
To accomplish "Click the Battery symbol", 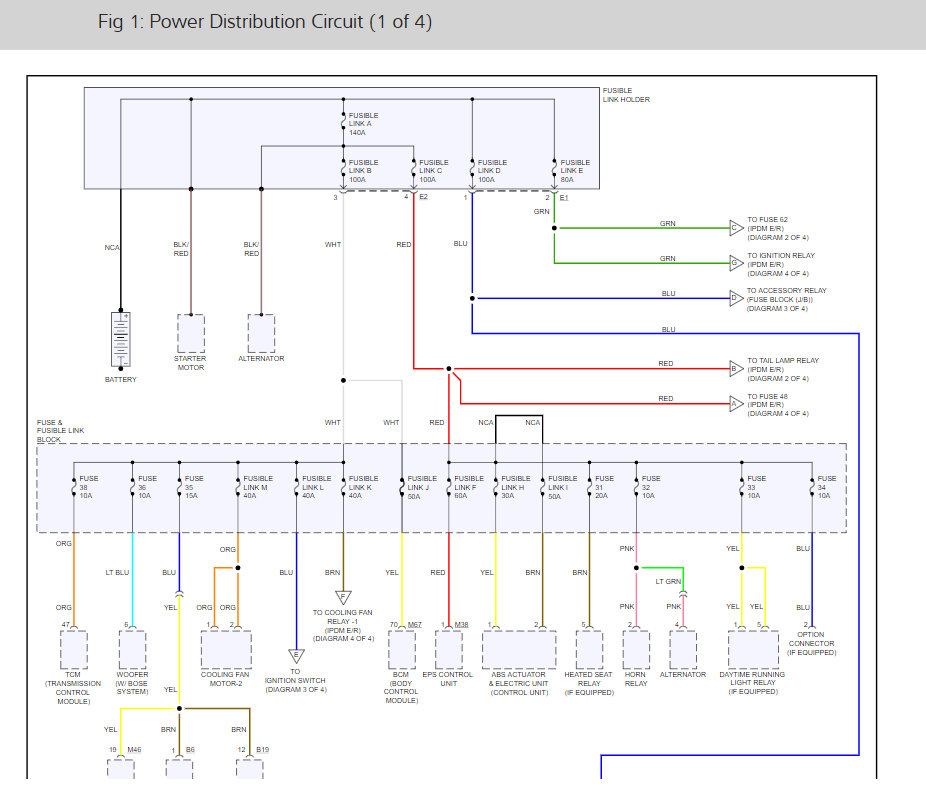I will pos(120,340).
